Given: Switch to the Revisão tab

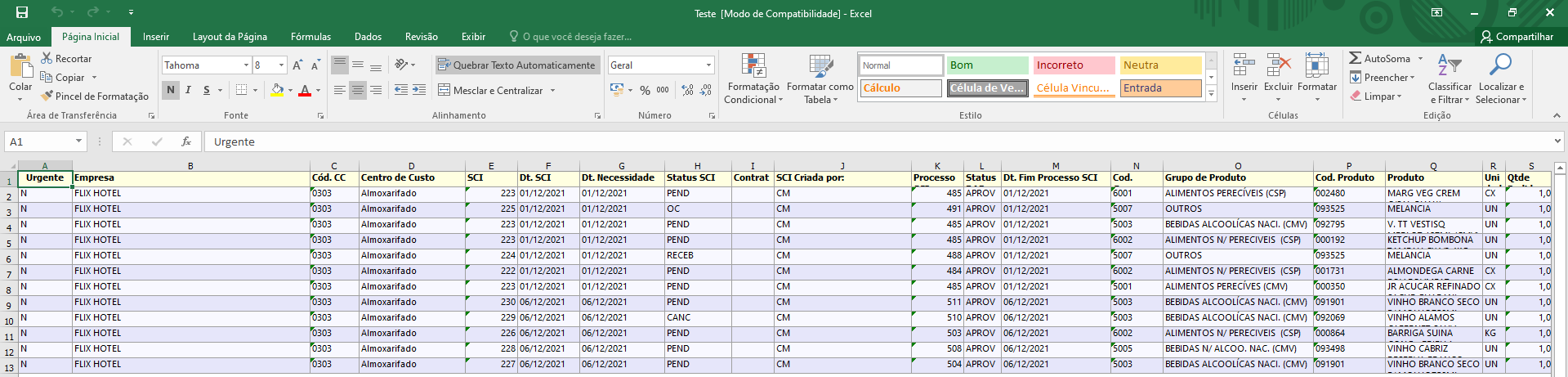Looking at the screenshot, I should point(422,37).
